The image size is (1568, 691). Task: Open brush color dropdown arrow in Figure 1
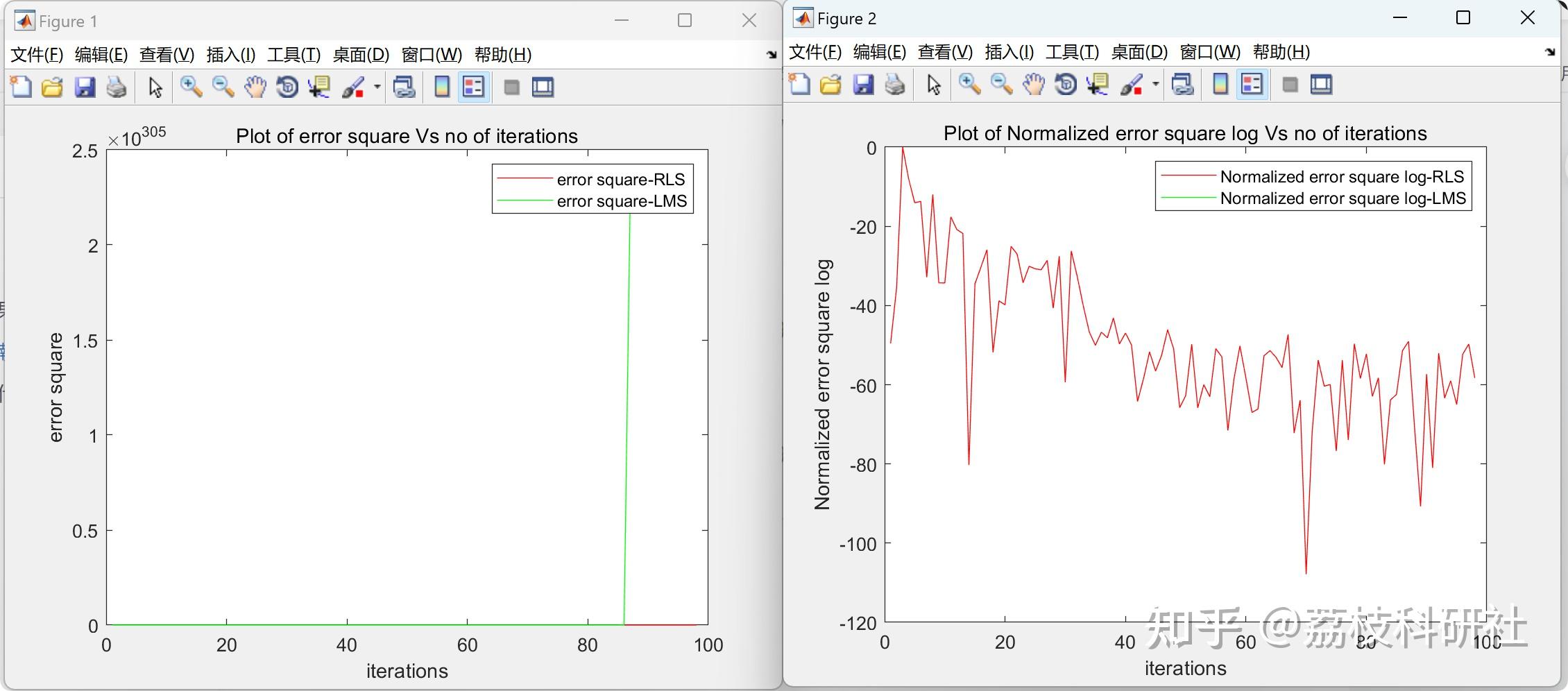(x=377, y=87)
